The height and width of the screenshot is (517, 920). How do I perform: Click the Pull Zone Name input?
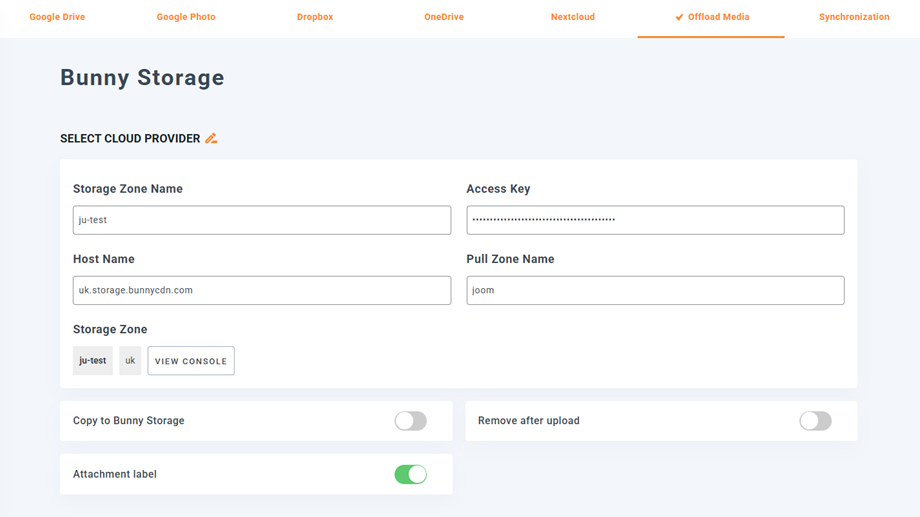(x=655, y=290)
